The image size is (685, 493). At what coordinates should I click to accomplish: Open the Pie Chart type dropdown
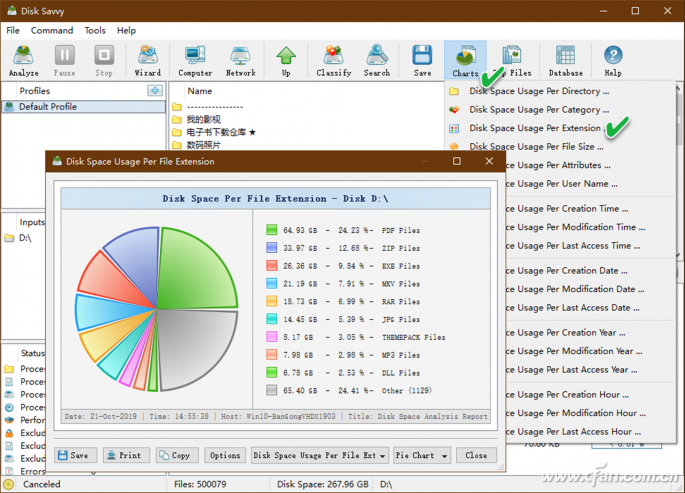coord(422,455)
